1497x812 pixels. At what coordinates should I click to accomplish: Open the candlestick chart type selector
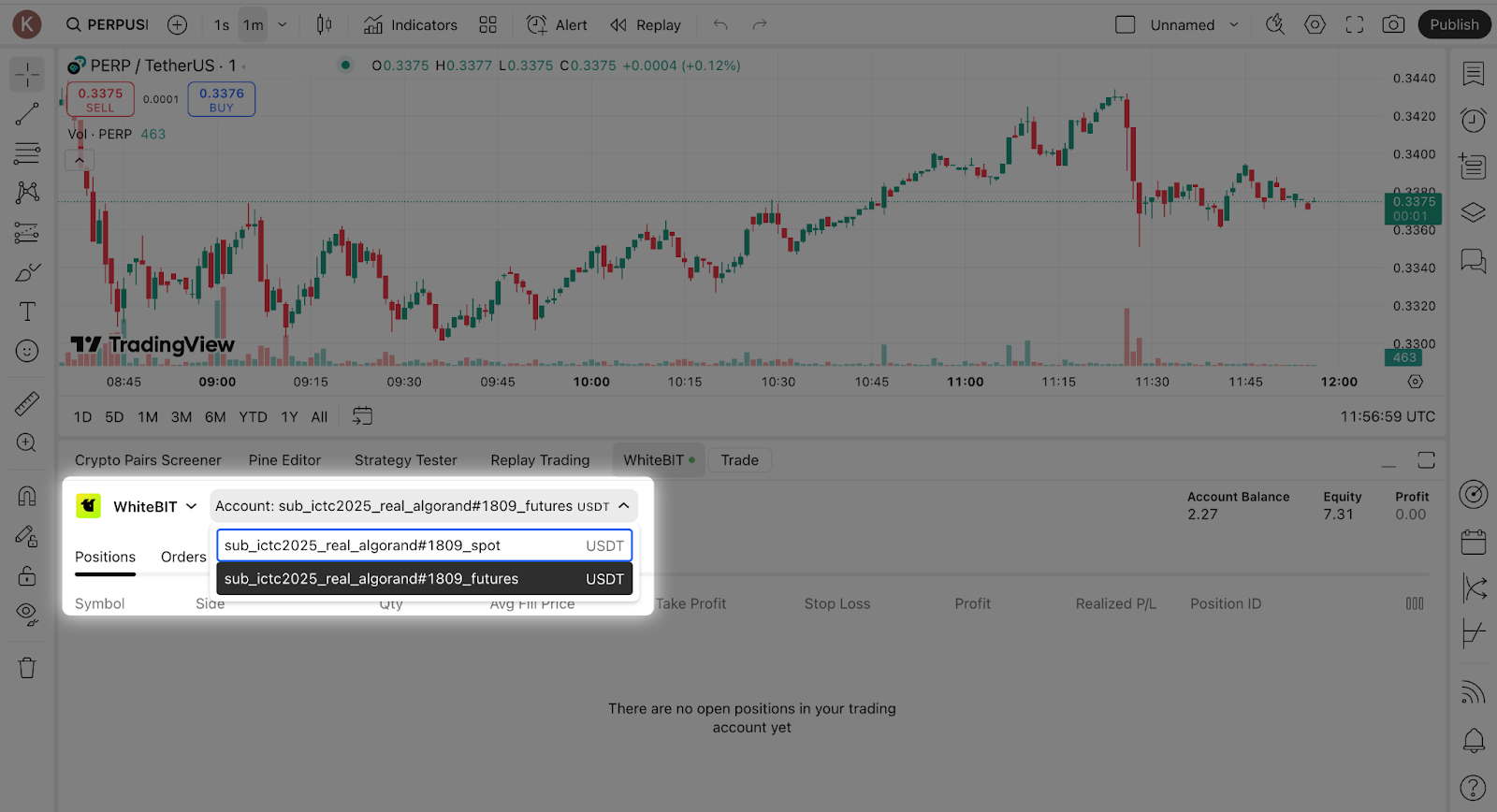[x=324, y=25]
